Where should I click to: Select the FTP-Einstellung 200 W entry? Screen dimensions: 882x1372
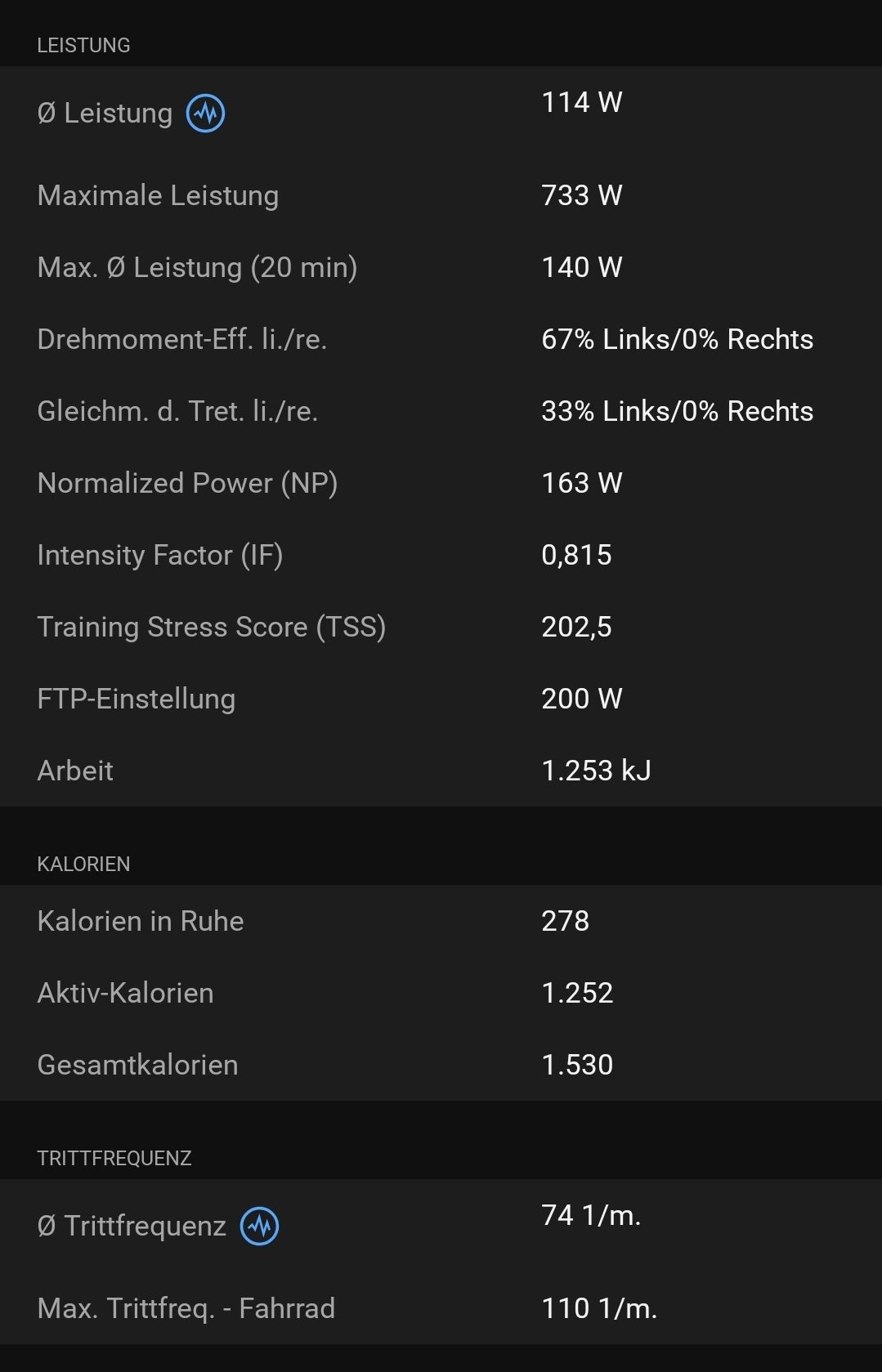tap(441, 699)
